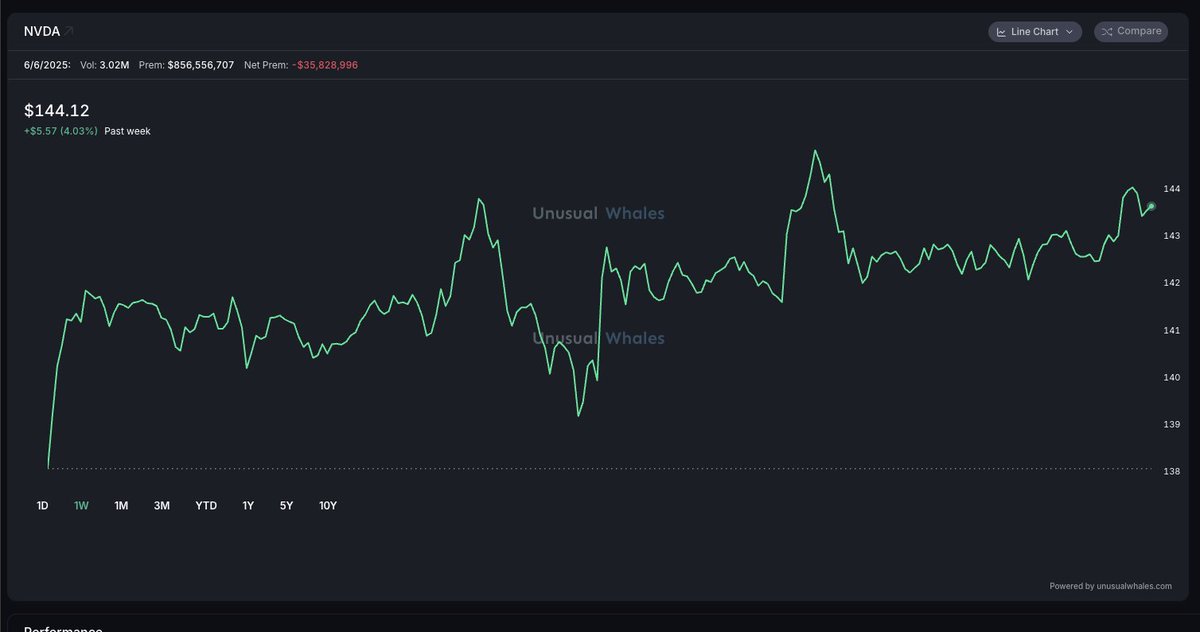Image resolution: width=1200 pixels, height=632 pixels.
Task: Click the 141 y-axis label
Action: pyautogui.click(x=1172, y=330)
